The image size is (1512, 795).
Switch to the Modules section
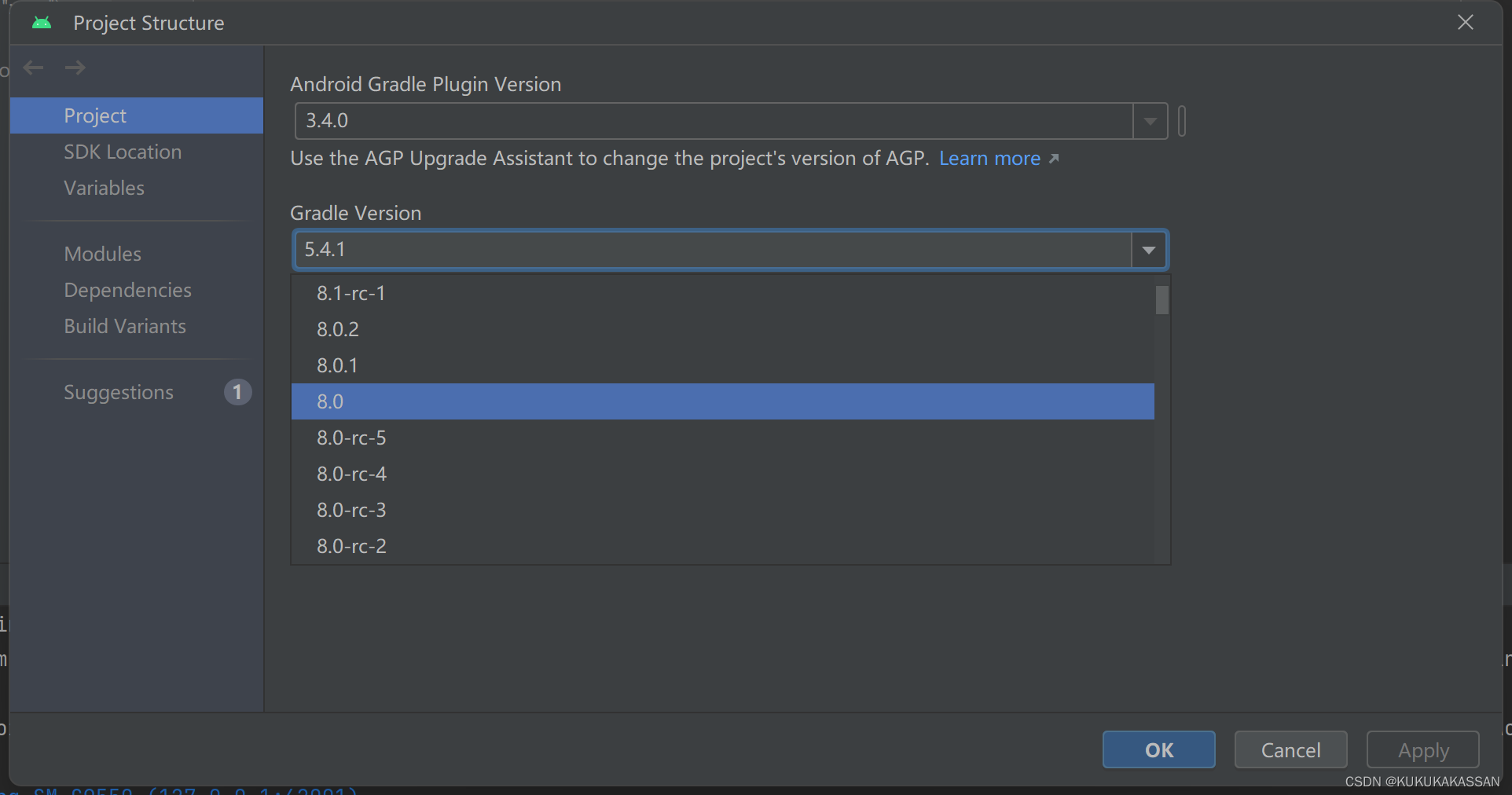pyautogui.click(x=102, y=254)
